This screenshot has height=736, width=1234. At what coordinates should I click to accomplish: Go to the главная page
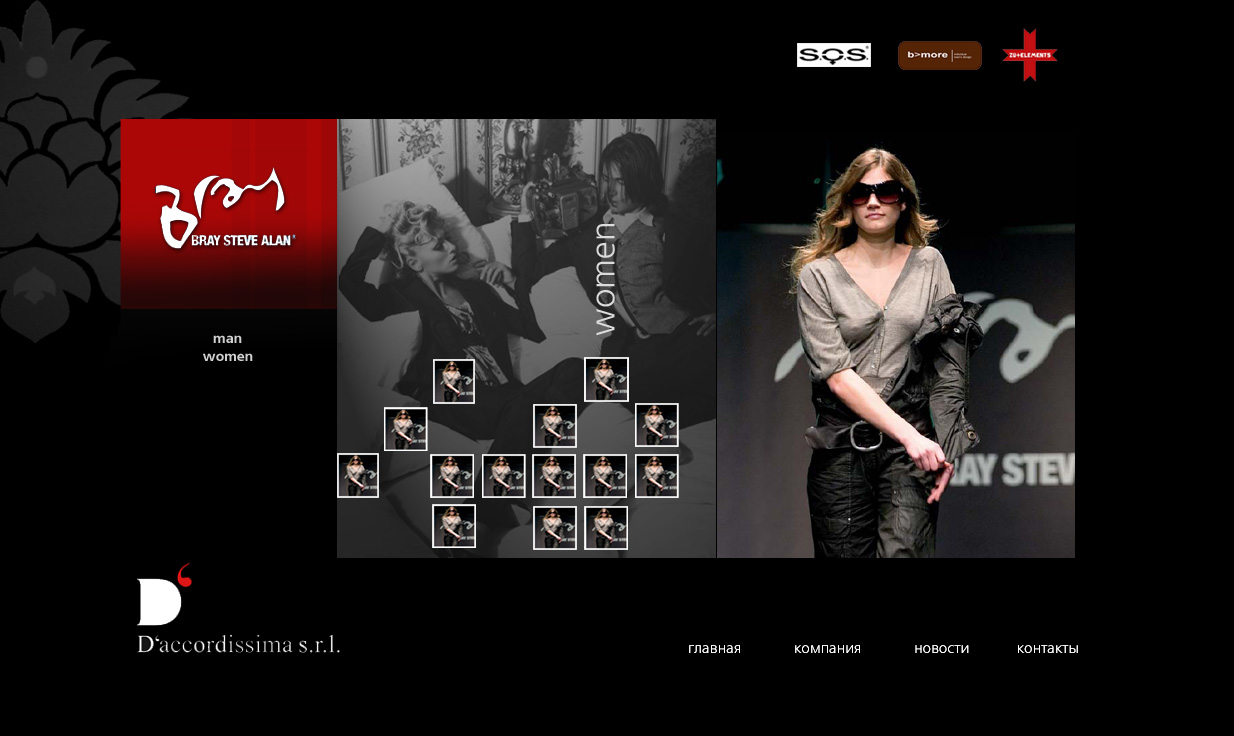pos(714,648)
